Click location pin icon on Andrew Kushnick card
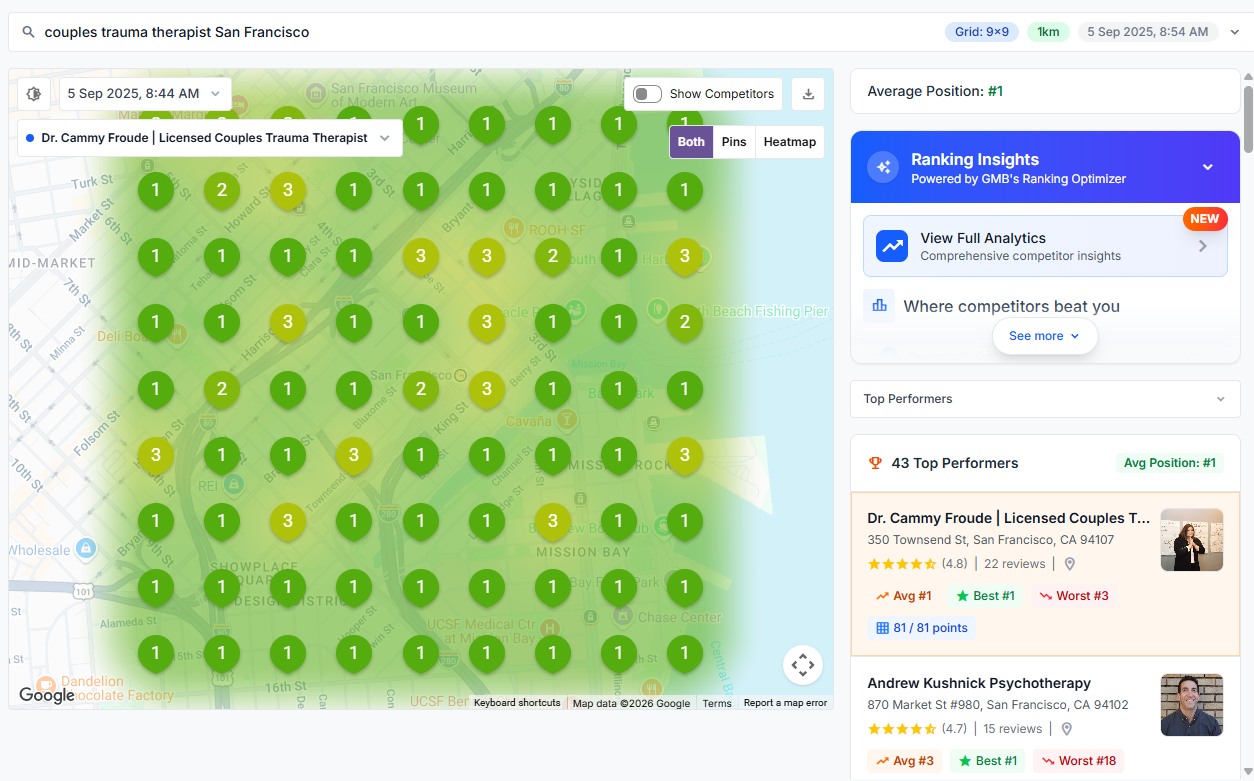Screen dimensions: 1254x781 coord(1066,729)
